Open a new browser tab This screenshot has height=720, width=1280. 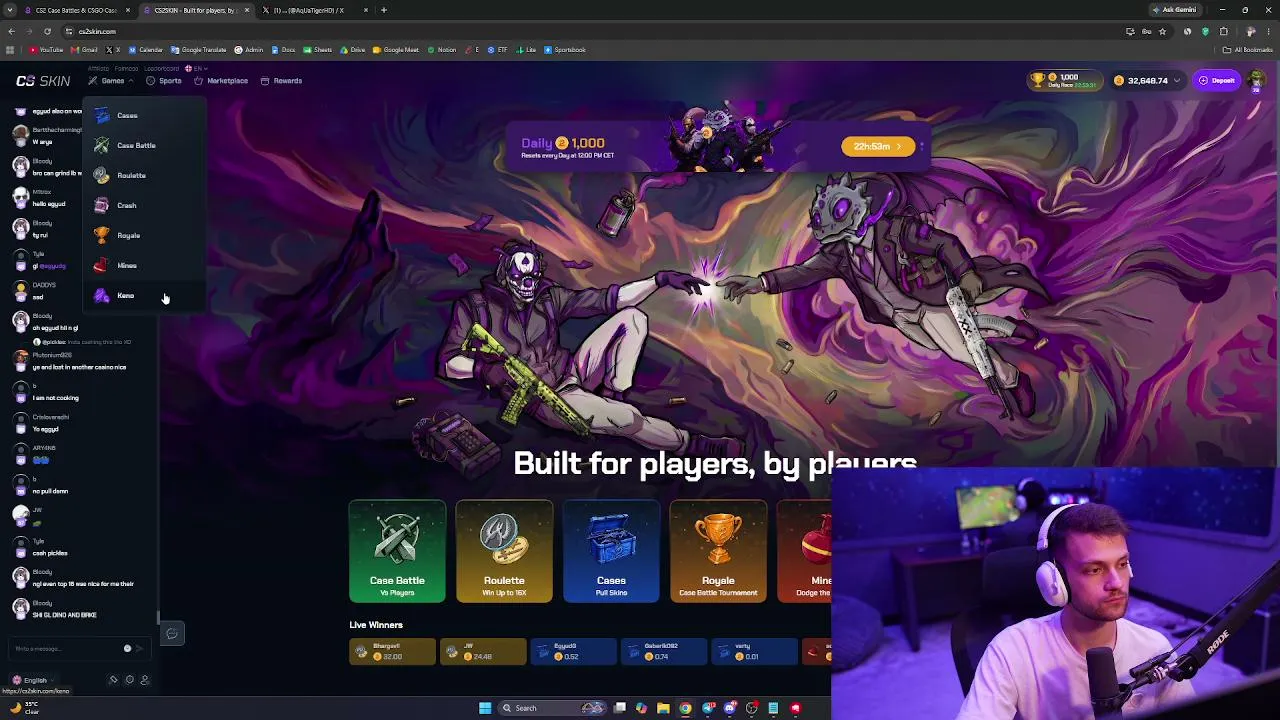point(384,10)
